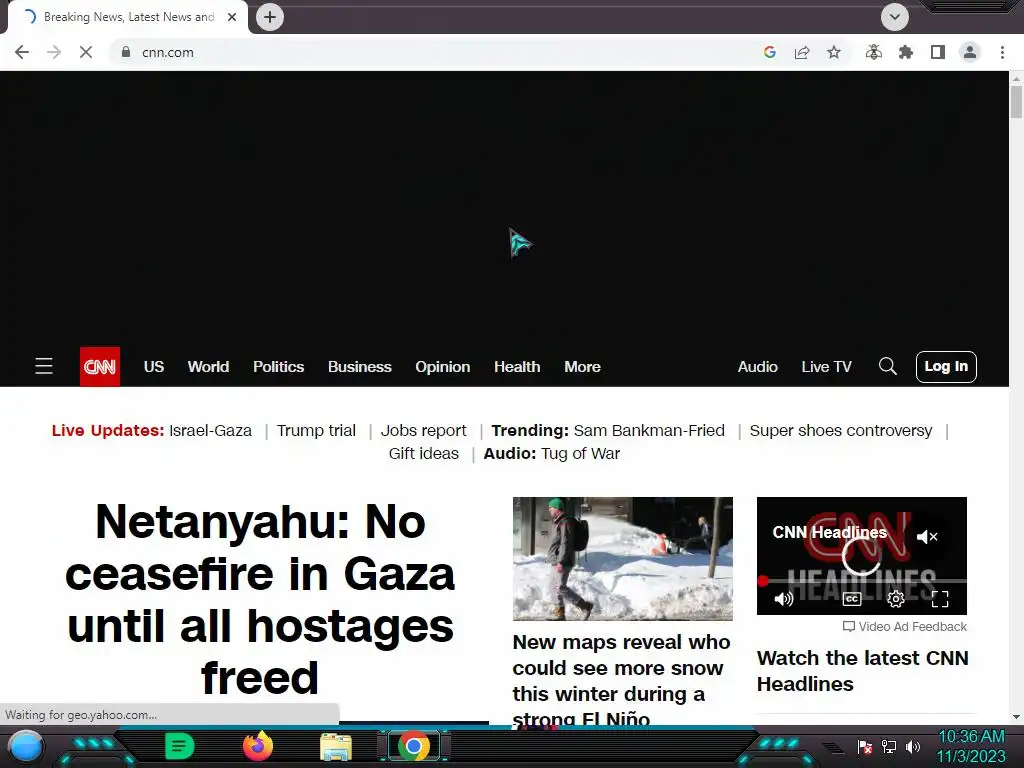Open the Business section
Image resolution: width=1024 pixels, height=768 pixels.
360,367
